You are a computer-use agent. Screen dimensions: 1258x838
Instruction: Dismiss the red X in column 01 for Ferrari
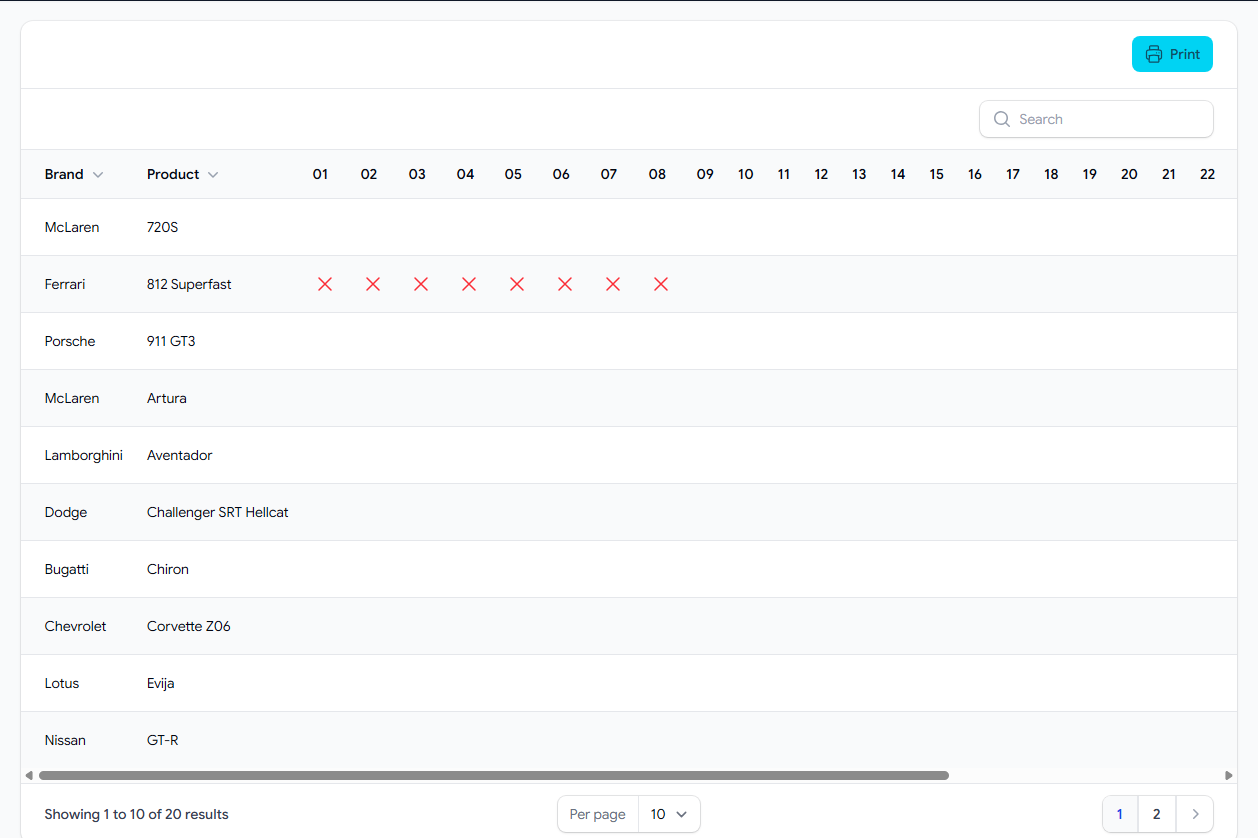324,284
